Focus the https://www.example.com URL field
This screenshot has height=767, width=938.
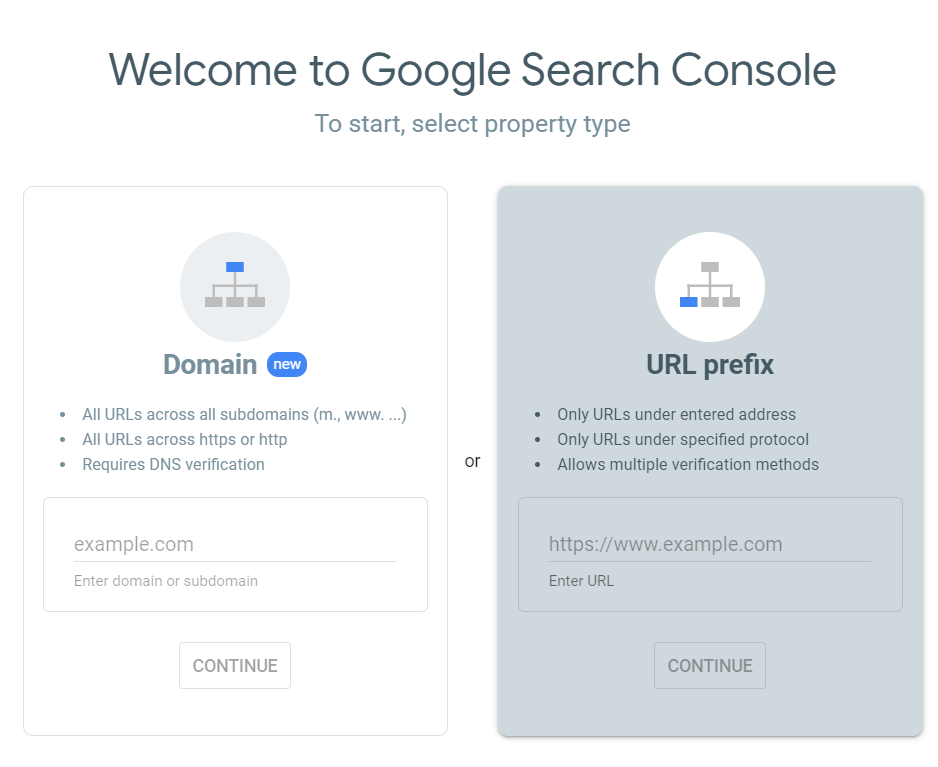click(x=710, y=545)
